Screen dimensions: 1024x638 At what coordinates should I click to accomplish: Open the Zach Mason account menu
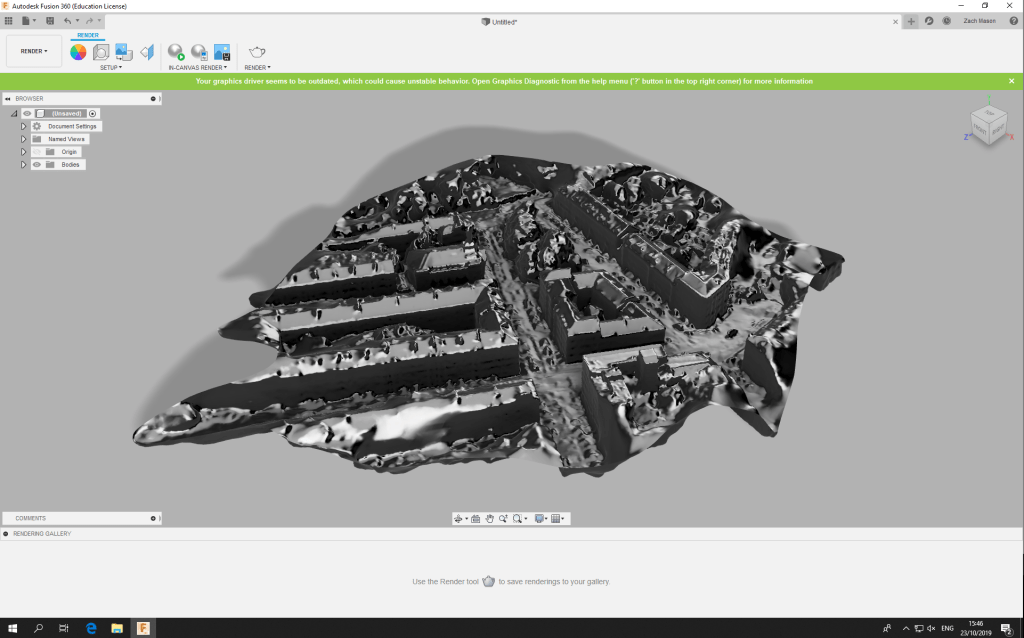point(977,20)
